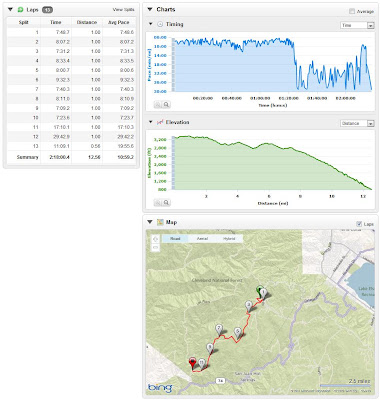Open the View Splits link
Screen dimensions: 380x400
[x=123, y=10]
